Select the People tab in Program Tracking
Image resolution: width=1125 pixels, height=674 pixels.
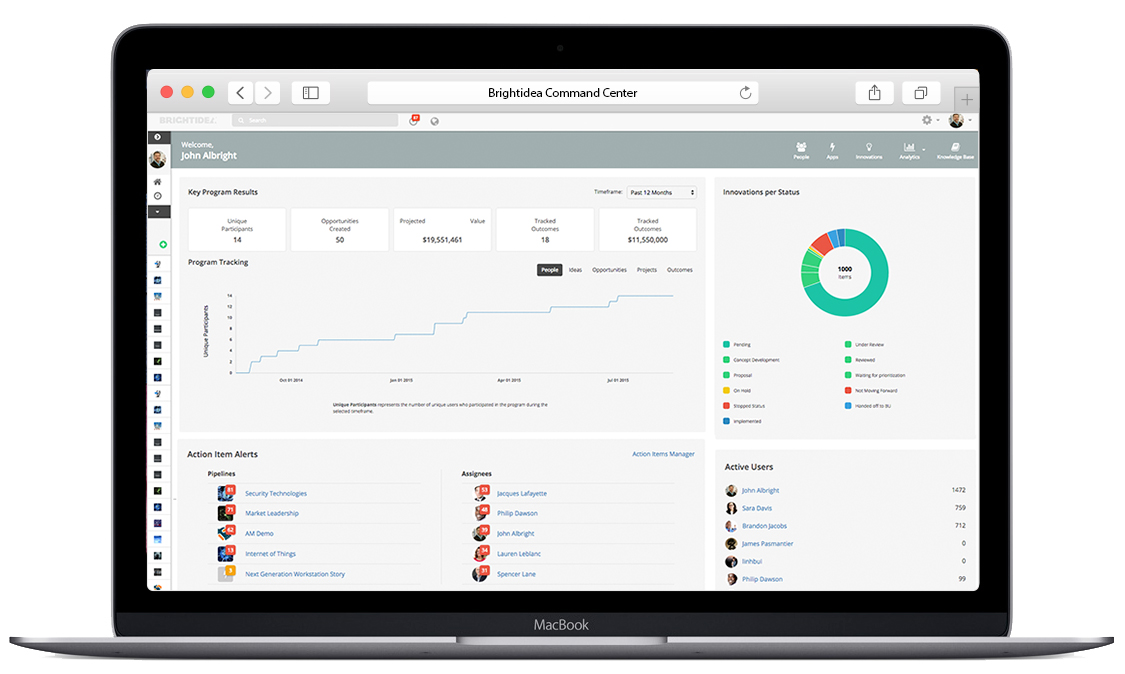pyautogui.click(x=550, y=270)
